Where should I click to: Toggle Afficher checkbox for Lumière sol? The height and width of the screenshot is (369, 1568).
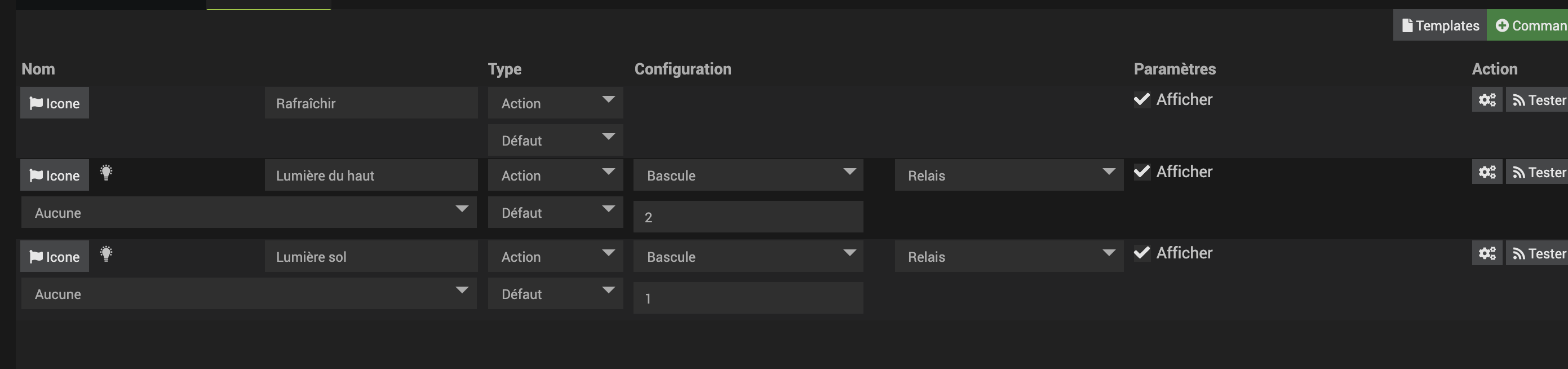[x=1142, y=253]
